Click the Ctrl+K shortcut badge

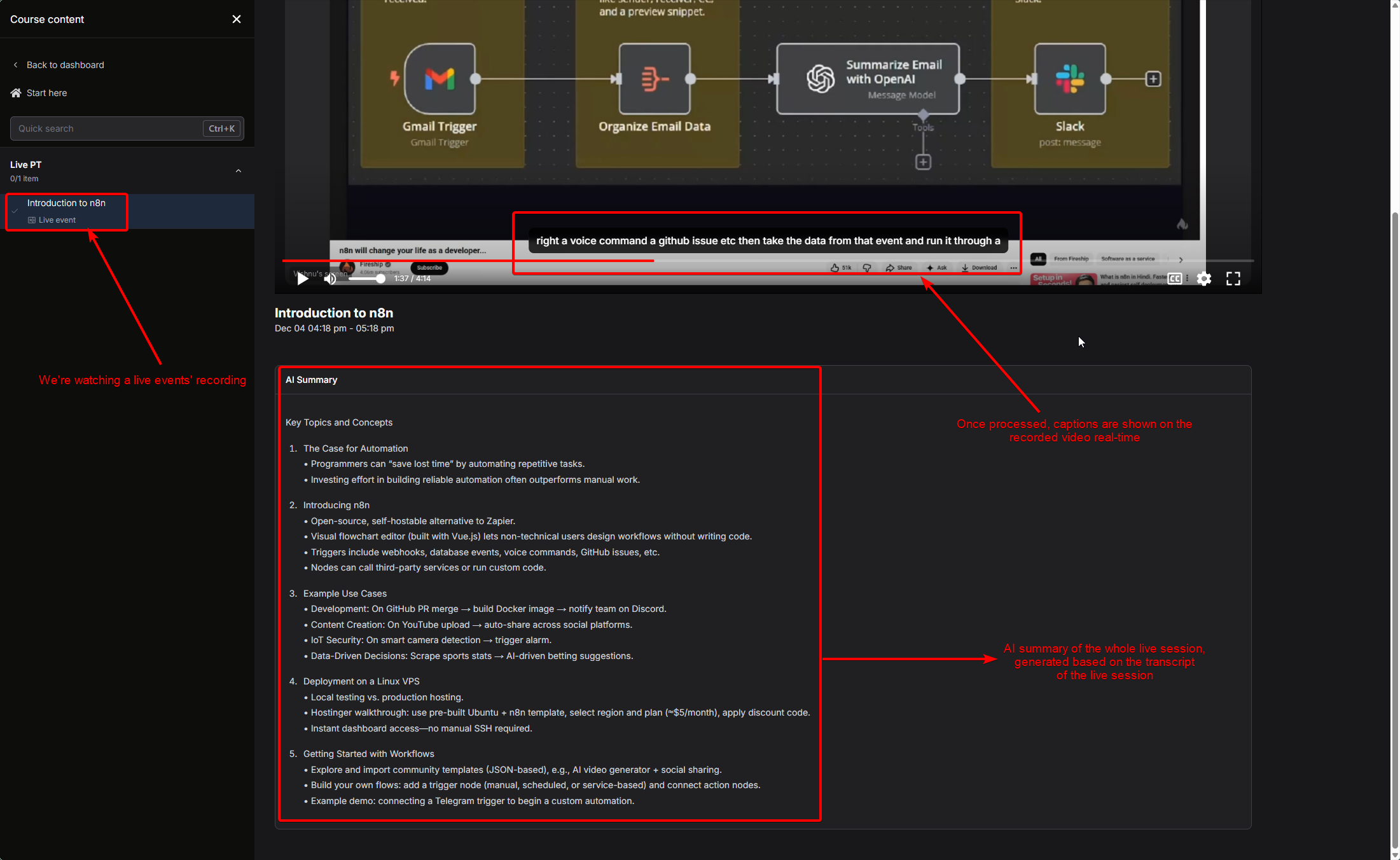click(x=221, y=128)
